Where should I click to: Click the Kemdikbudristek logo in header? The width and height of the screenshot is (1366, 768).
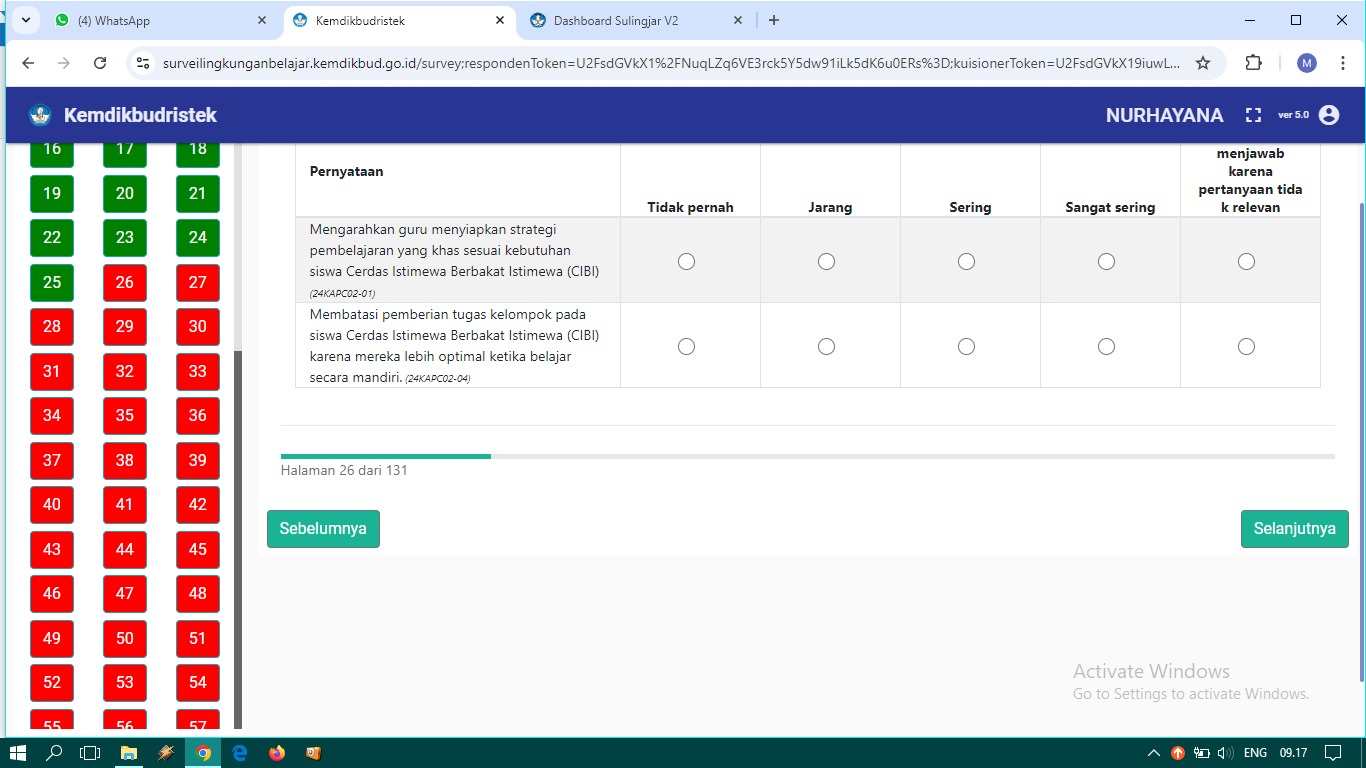click(x=40, y=115)
